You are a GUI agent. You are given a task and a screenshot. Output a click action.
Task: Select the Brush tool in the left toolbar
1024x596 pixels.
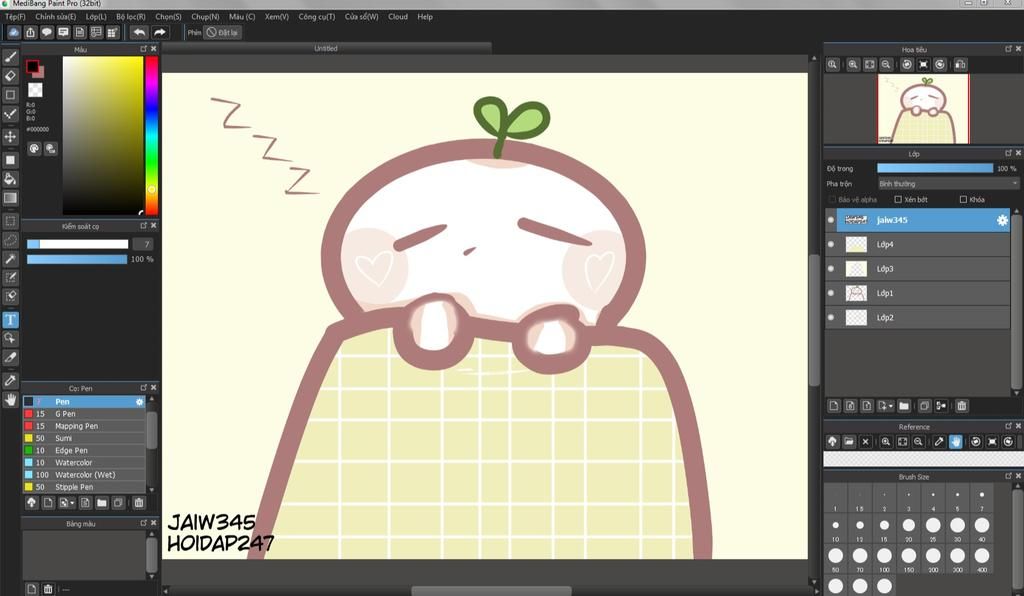(x=10, y=57)
